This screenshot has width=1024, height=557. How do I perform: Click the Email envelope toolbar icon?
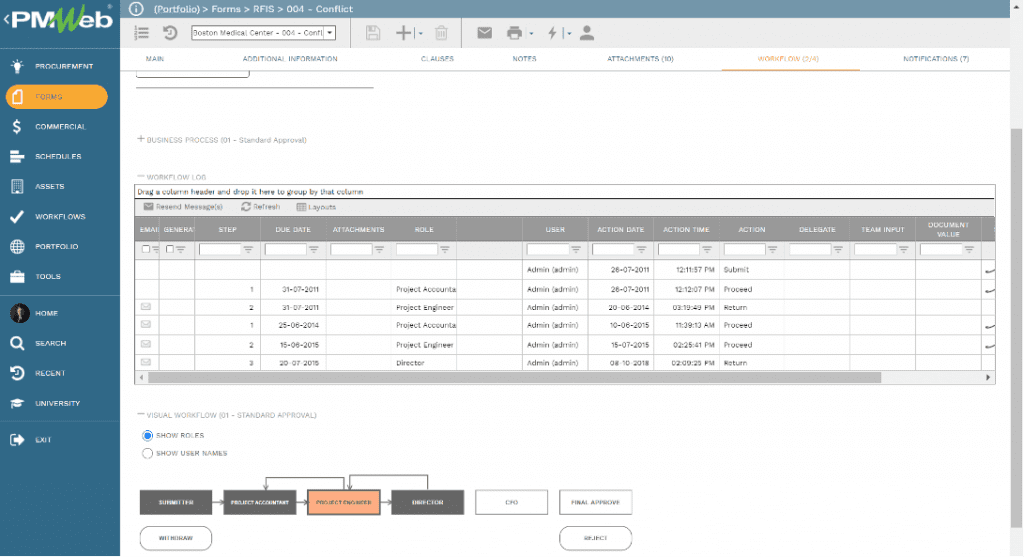click(x=485, y=33)
